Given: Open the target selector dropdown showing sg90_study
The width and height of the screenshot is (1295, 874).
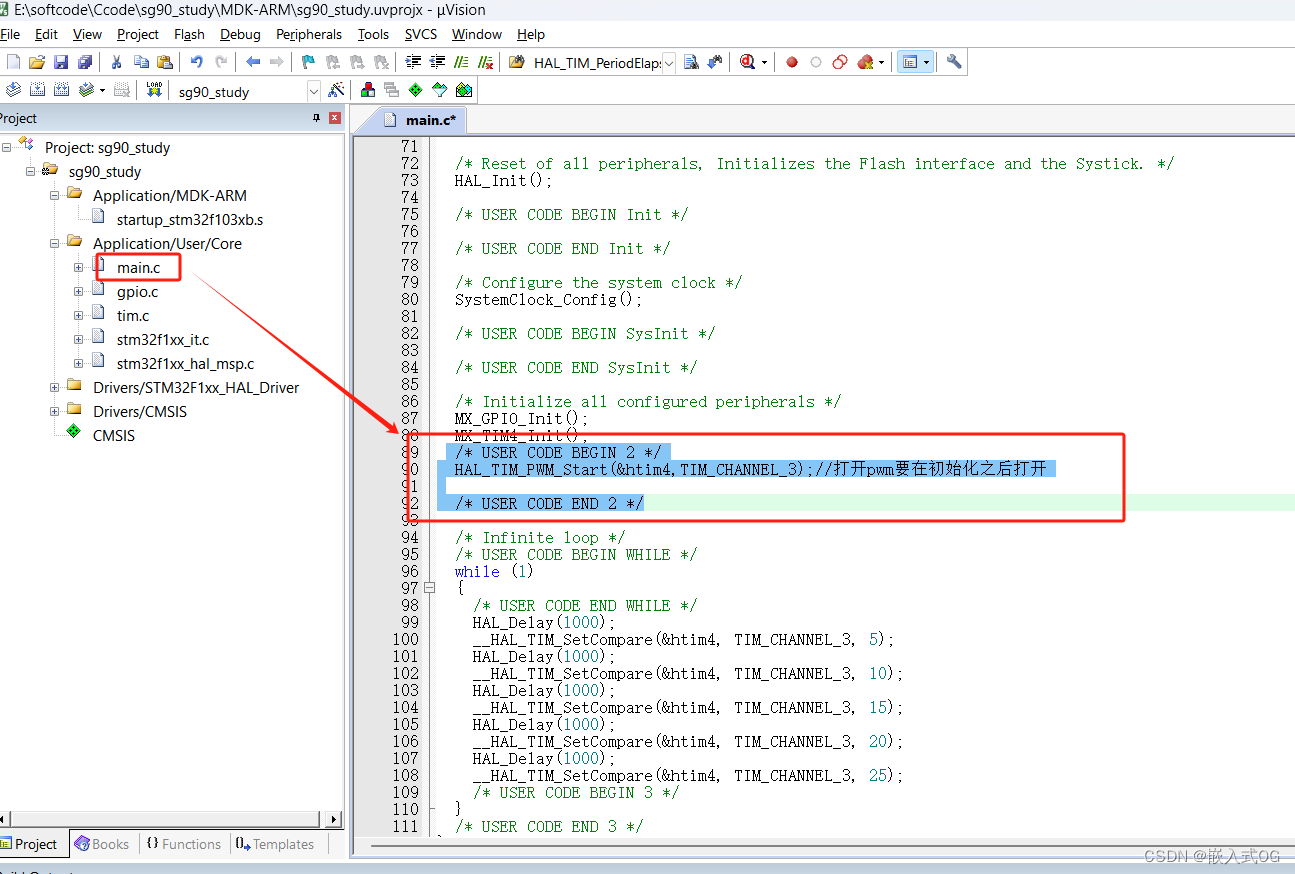Looking at the screenshot, I should tap(313, 91).
